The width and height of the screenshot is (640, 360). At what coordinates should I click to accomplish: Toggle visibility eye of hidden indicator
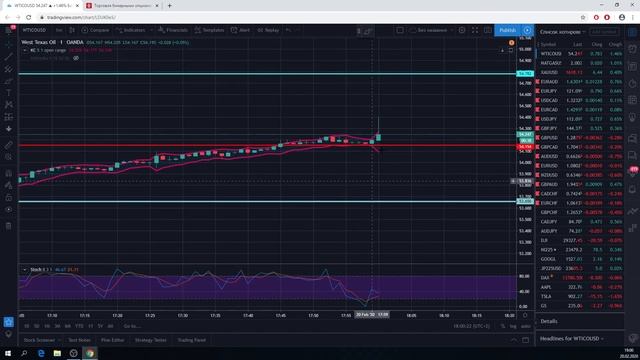(76, 58)
